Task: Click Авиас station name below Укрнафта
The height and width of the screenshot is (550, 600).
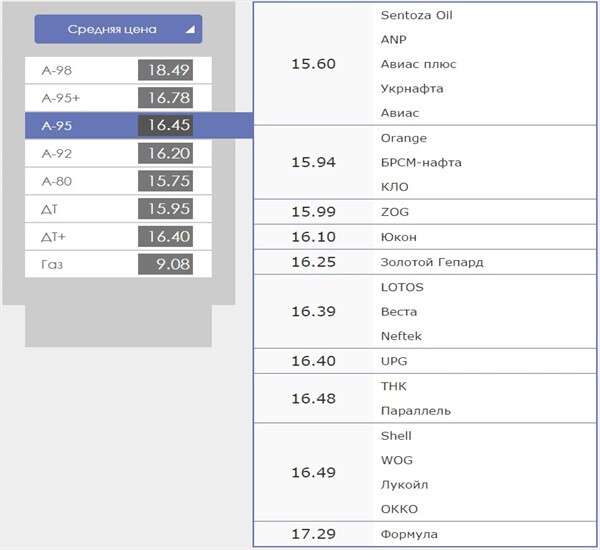Action: (400, 113)
